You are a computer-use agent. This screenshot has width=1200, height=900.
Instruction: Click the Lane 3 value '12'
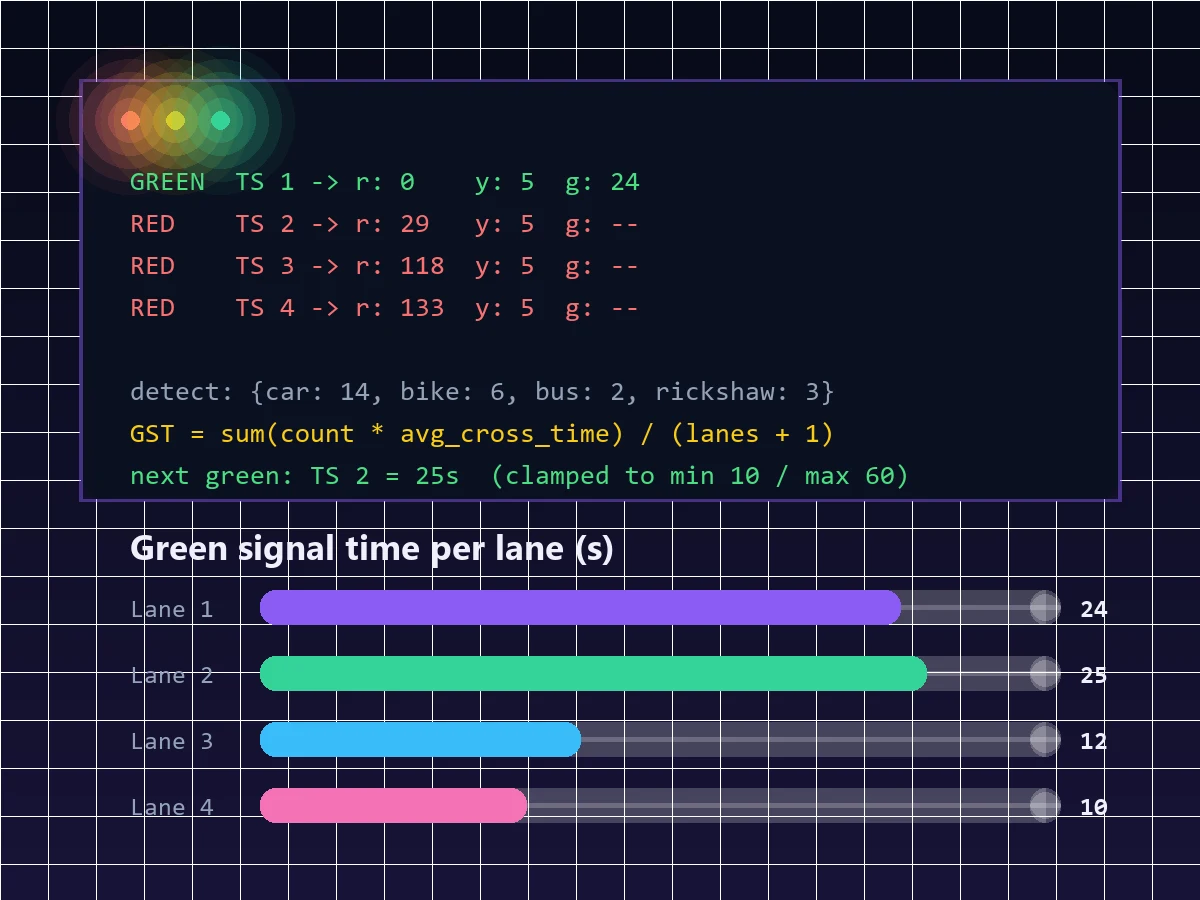click(x=1094, y=741)
